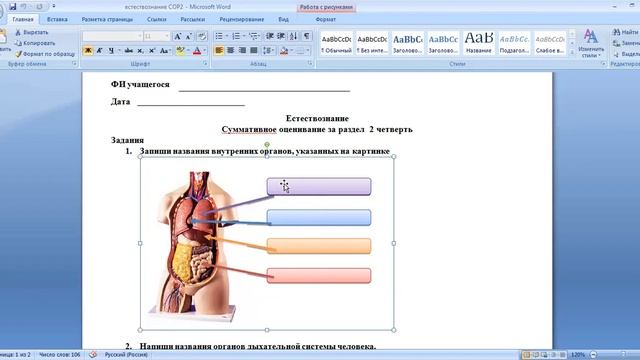This screenshot has height=360, width=640.
Task: Click the Grow Font icon
Action: point(178,36)
